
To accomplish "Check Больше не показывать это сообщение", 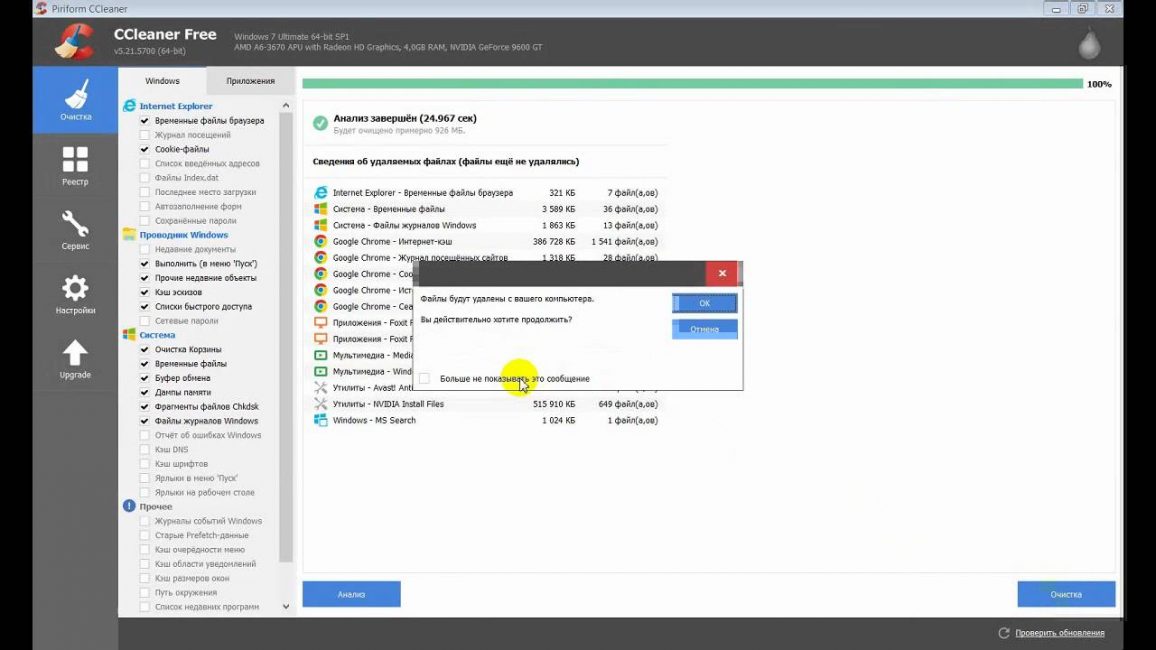I will (x=425, y=378).
